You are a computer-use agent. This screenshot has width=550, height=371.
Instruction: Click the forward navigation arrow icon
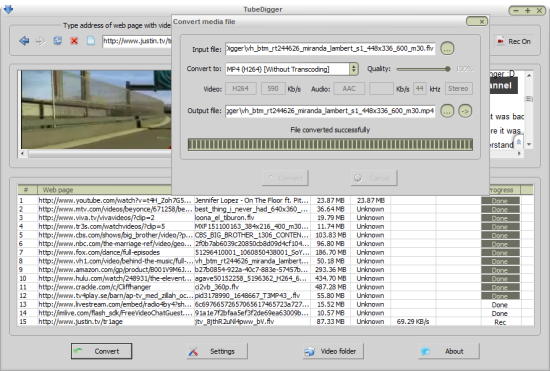point(41,41)
